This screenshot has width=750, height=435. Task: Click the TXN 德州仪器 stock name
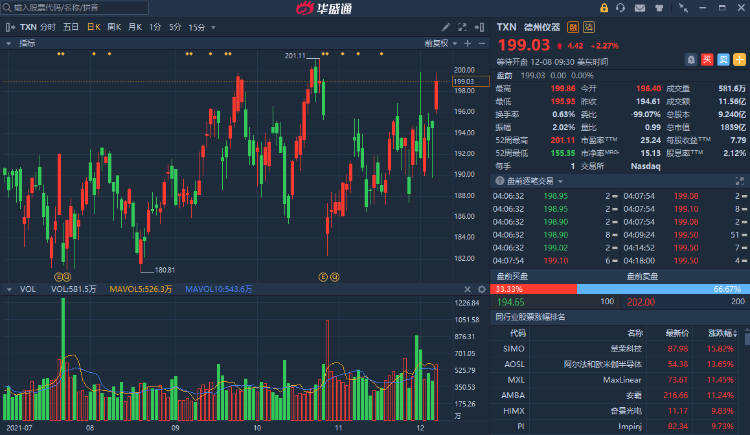coord(528,27)
